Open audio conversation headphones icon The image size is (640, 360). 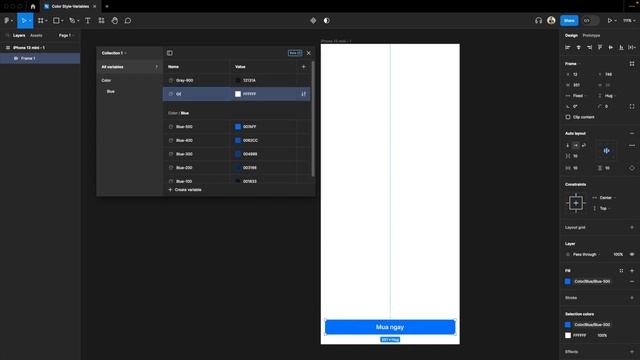[538, 20]
